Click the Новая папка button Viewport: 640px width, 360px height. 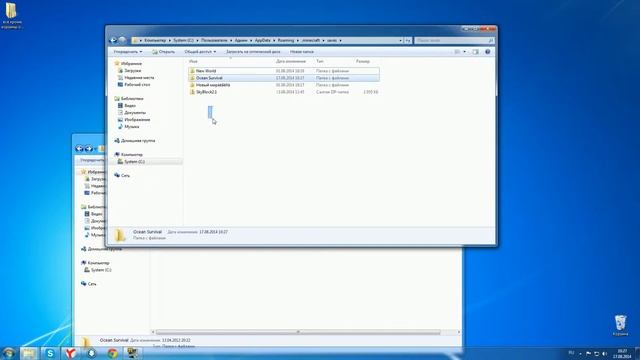click(302, 52)
